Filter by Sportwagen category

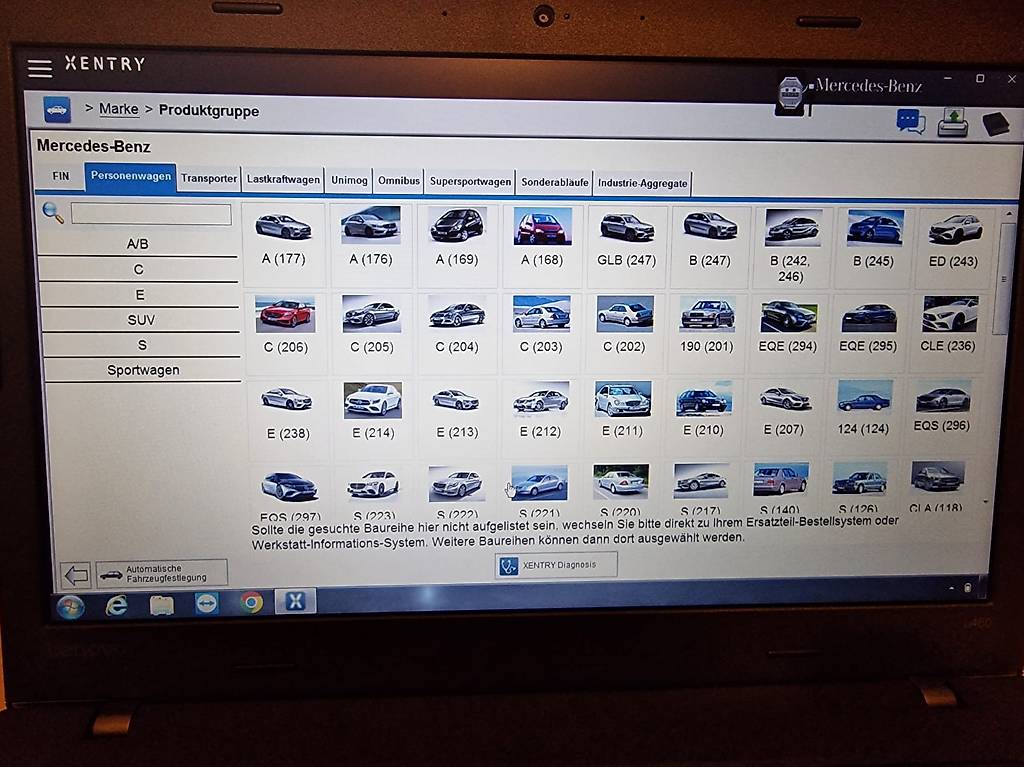point(143,370)
